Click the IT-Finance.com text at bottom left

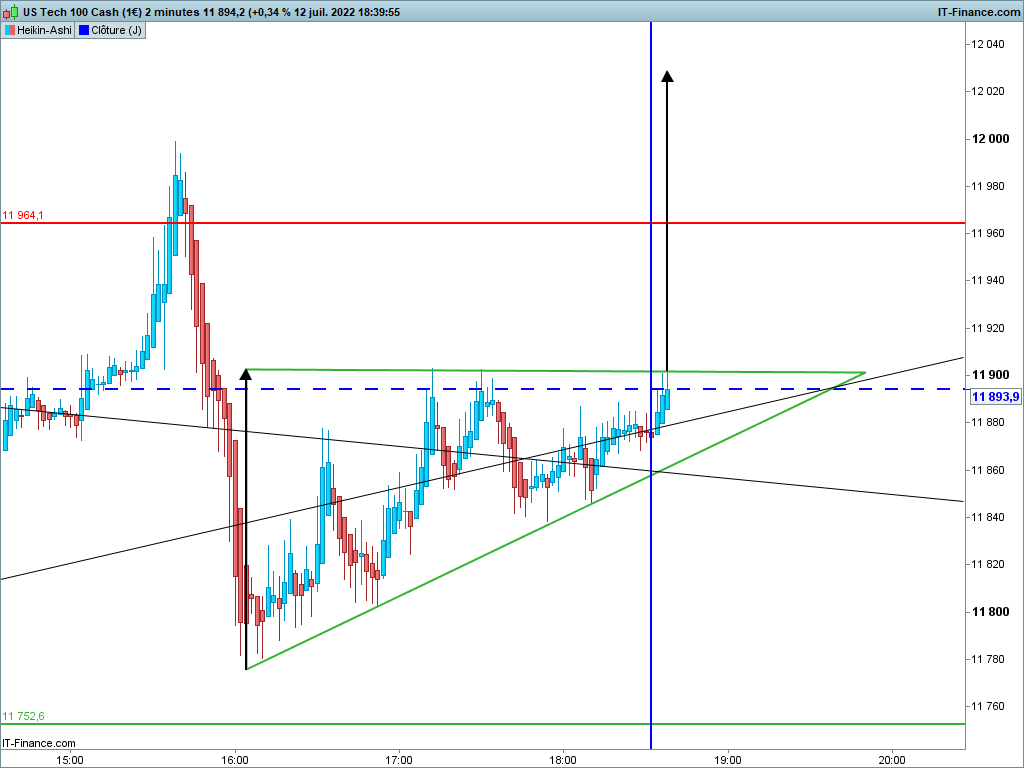click(39, 743)
